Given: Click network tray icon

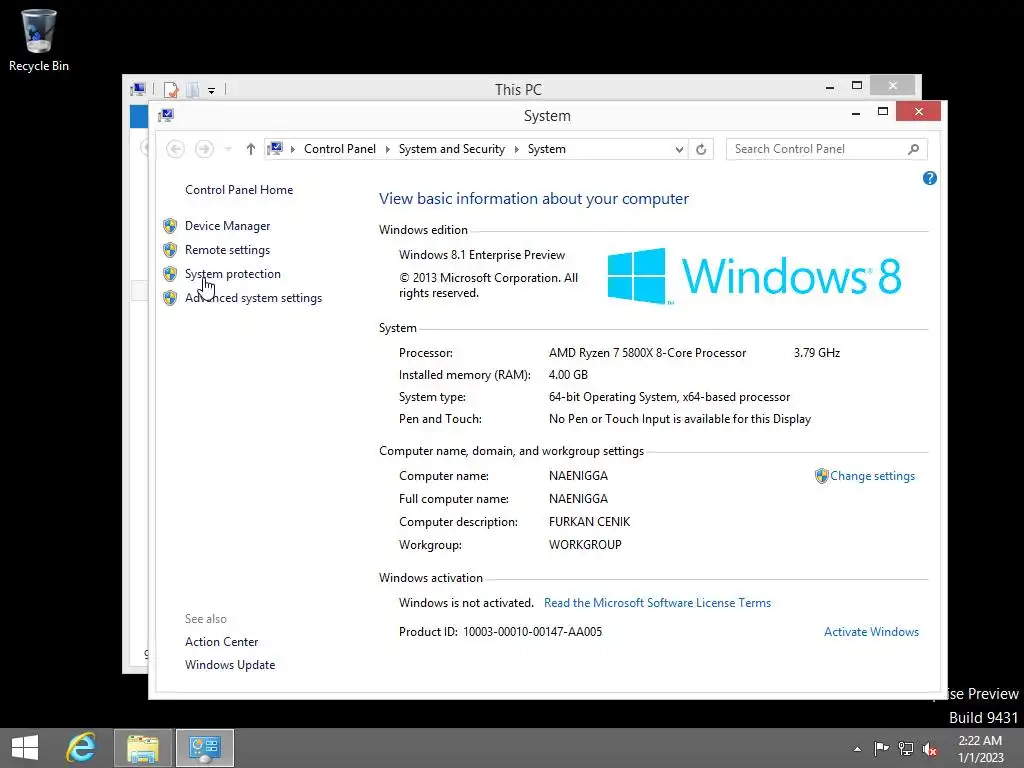Looking at the screenshot, I should pyautogui.click(x=906, y=748).
